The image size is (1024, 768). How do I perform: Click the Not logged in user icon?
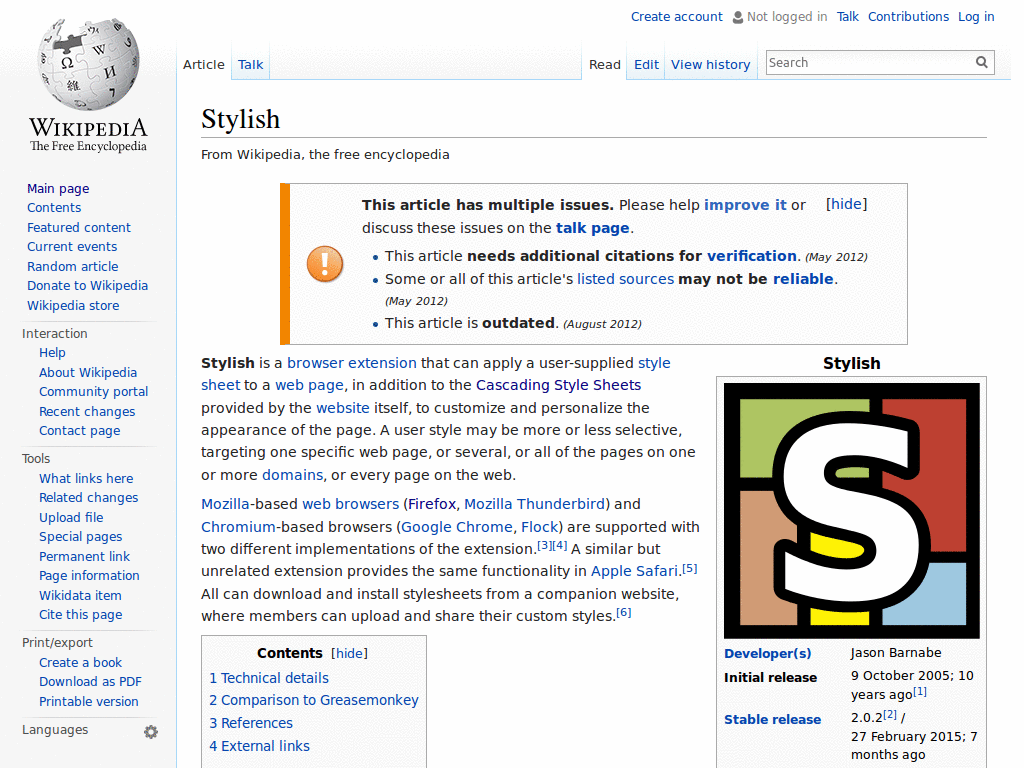pos(737,17)
